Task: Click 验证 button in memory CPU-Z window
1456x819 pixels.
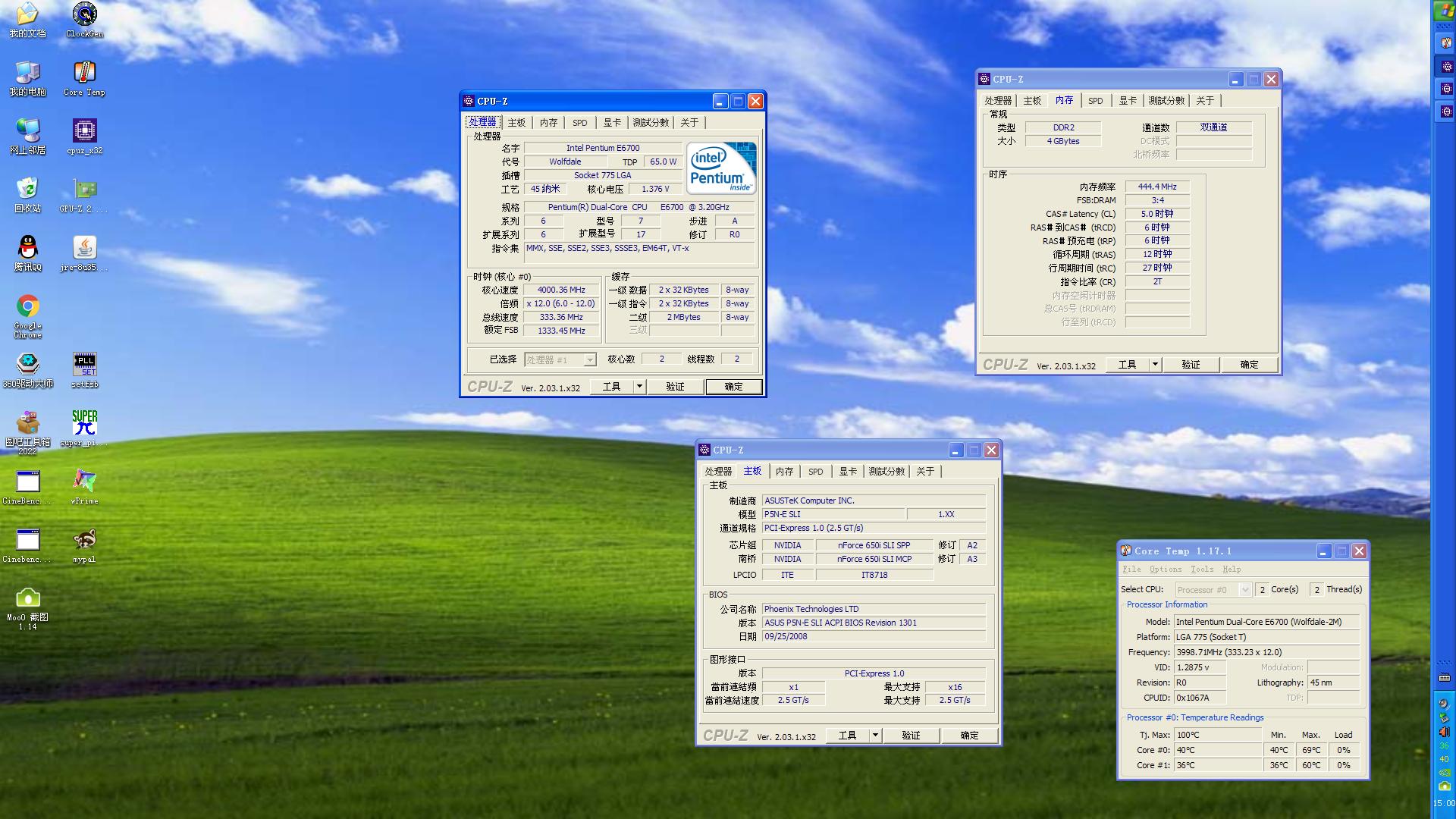Action: pos(1191,365)
